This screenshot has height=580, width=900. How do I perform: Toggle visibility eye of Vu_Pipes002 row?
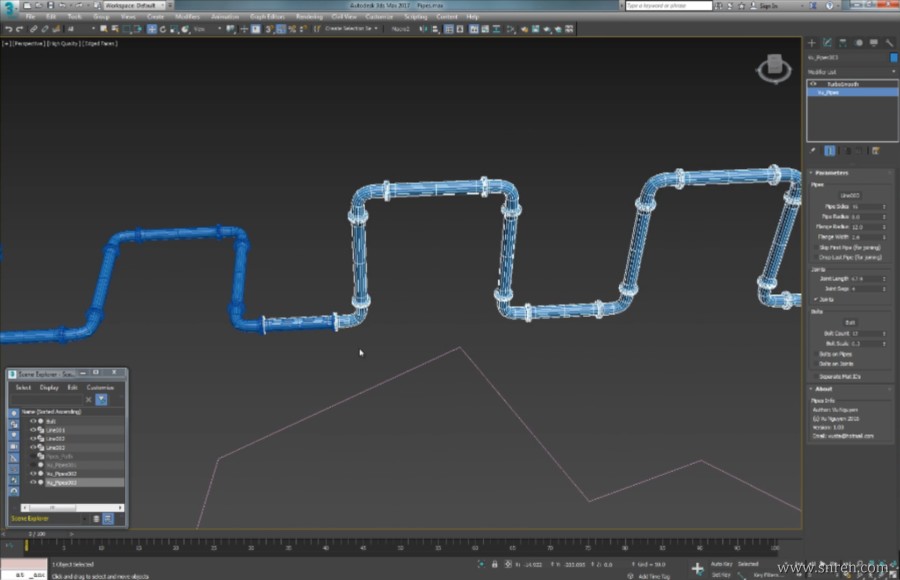point(33,473)
